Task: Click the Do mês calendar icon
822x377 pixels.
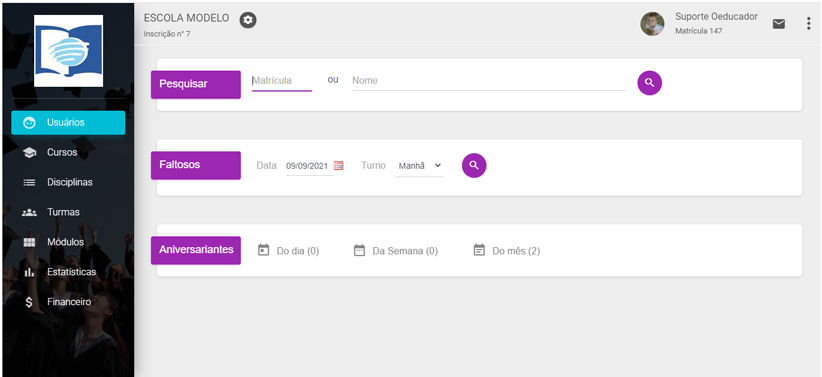Action: [x=479, y=250]
